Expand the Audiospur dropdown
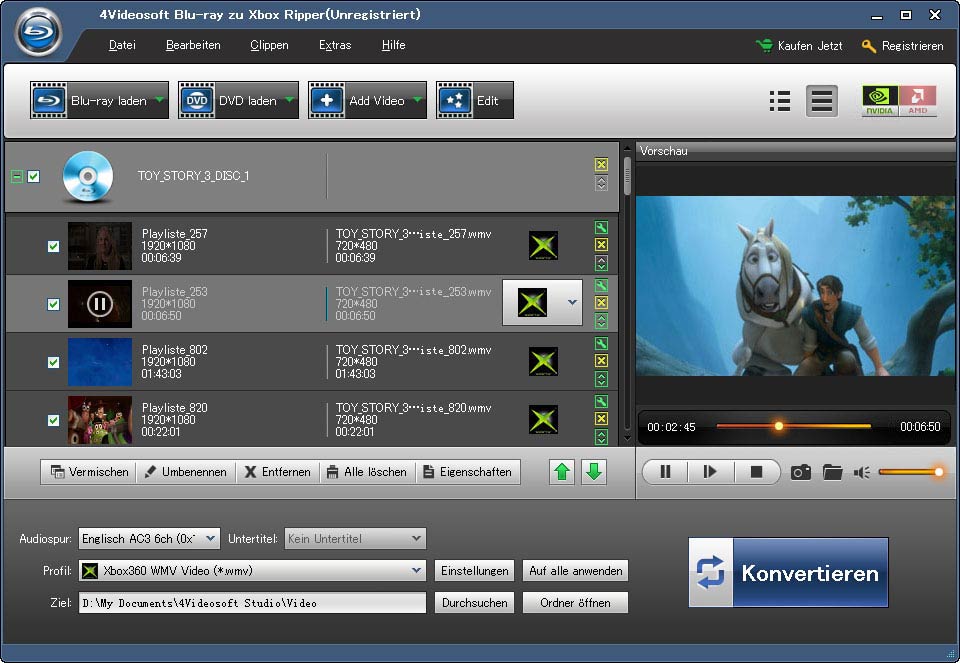This screenshot has height=663, width=960. pos(210,539)
